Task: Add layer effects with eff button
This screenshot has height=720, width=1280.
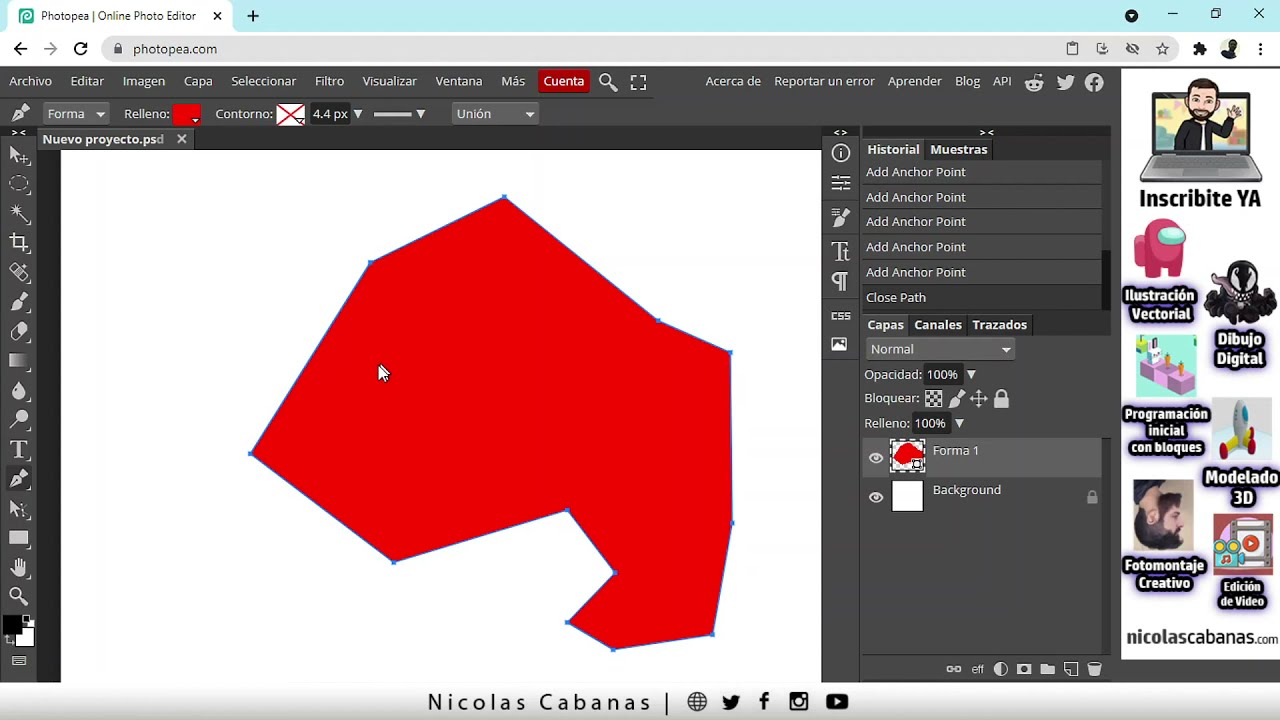Action: tap(978, 669)
